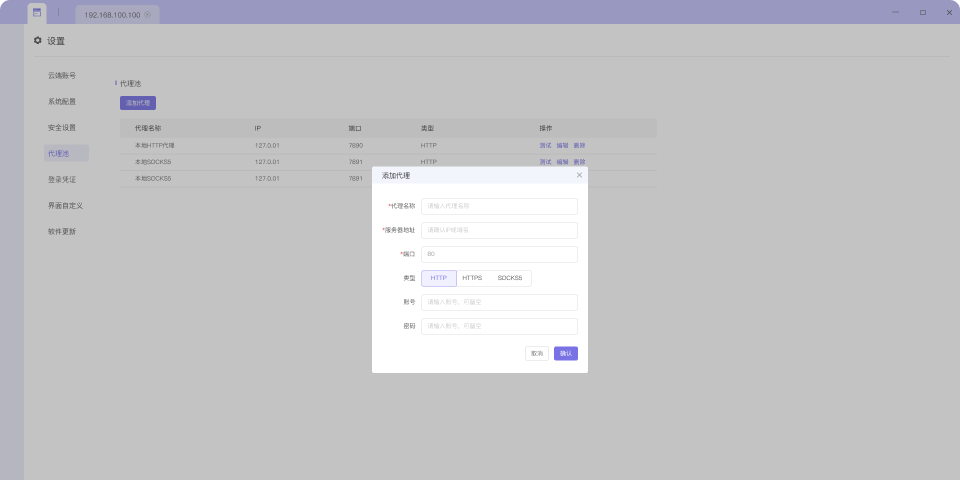Viewport: 960px width, 480px height.
Task: Focus the 代理名称 input field
Action: coord(499,206)
